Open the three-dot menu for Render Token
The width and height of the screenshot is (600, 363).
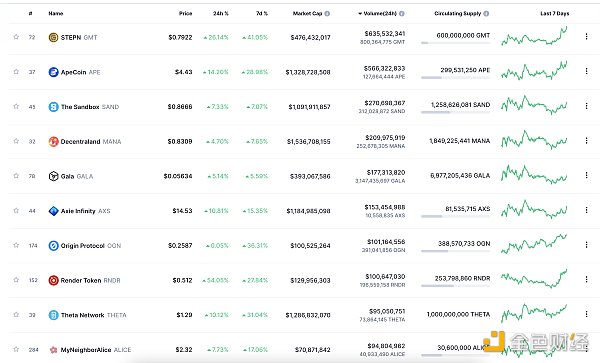coord(586,280)
